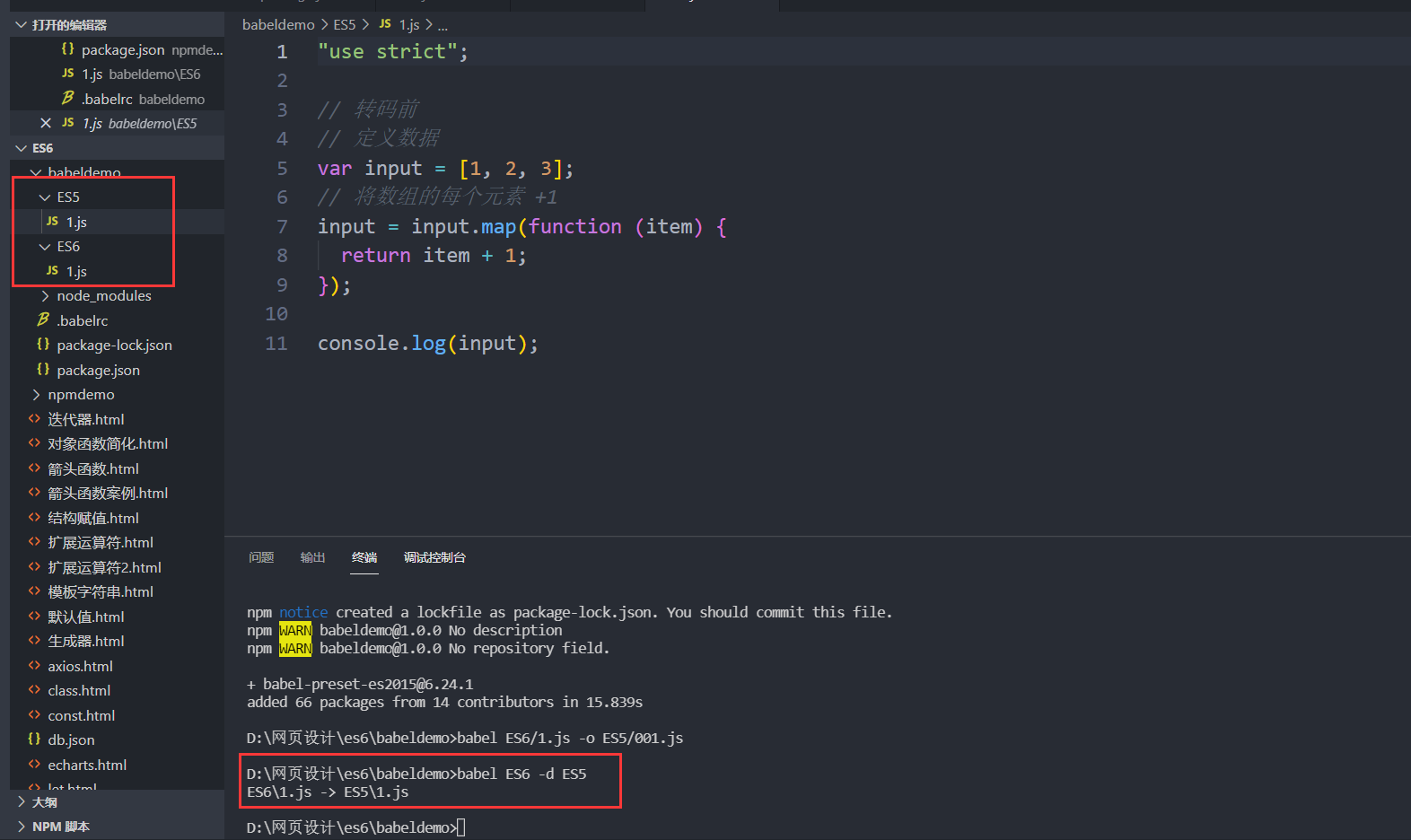
Task: Click HTML icon of class.html
Action: 34,690
